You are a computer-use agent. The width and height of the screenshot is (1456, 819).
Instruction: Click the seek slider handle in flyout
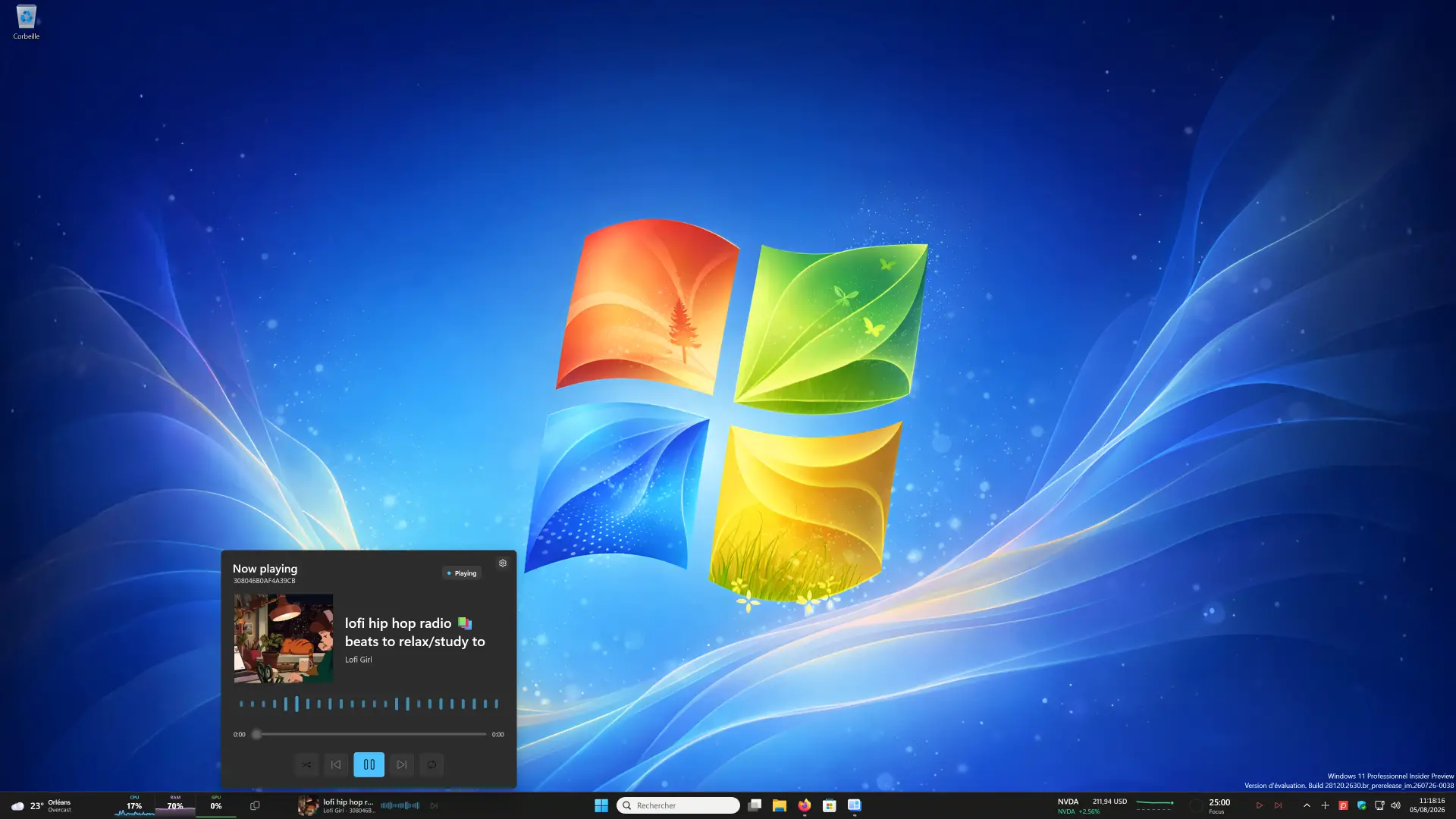pos(256,734)
